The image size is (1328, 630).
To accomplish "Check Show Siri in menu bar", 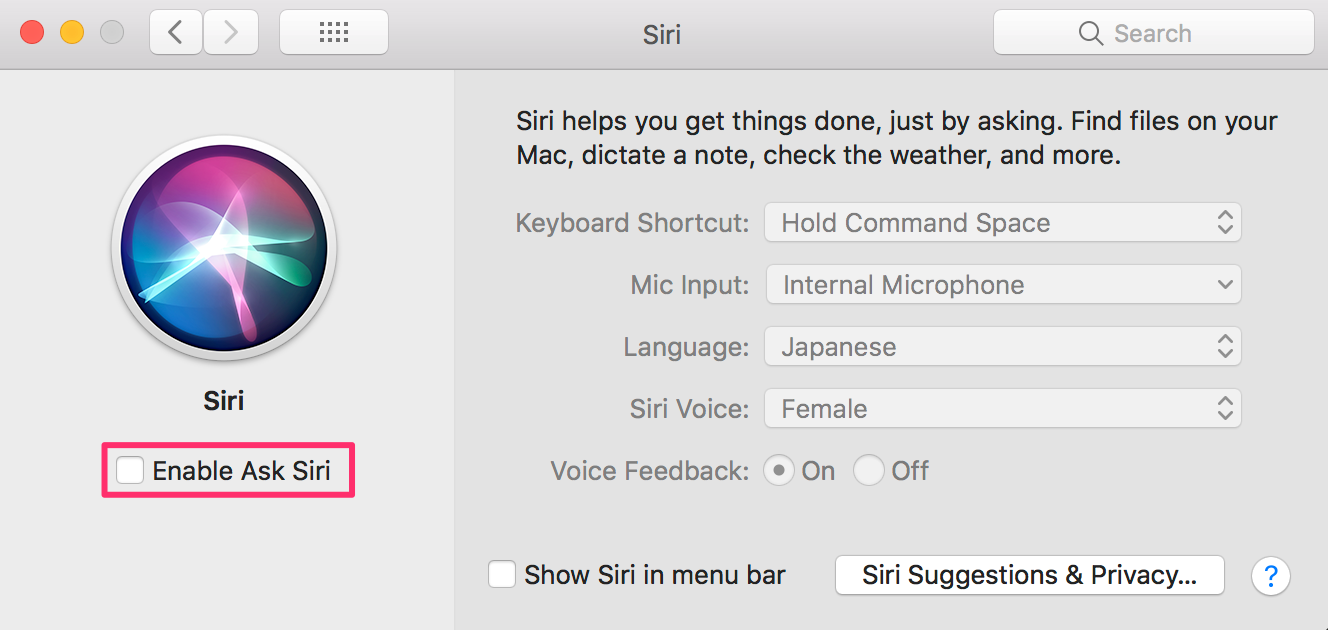I will [502, 574].
